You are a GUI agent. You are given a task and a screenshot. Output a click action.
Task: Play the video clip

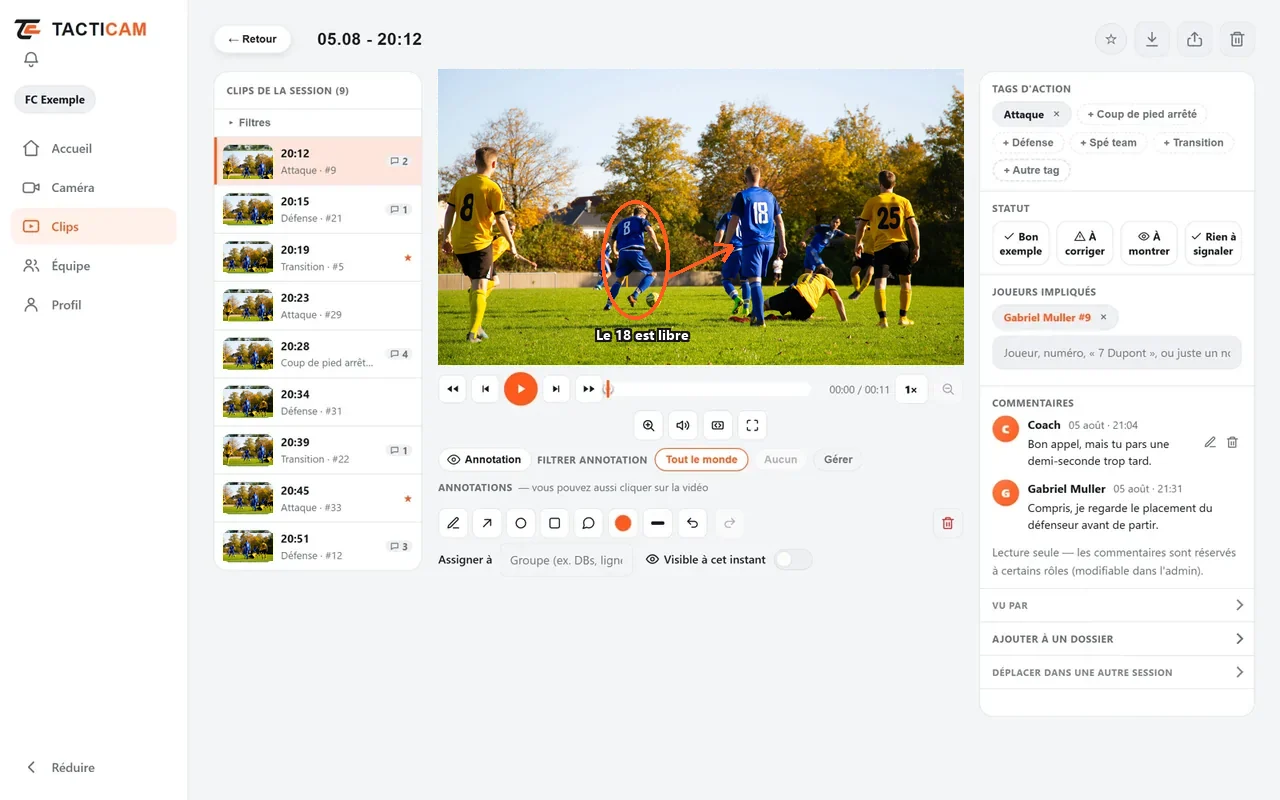[x=521, y=389]
